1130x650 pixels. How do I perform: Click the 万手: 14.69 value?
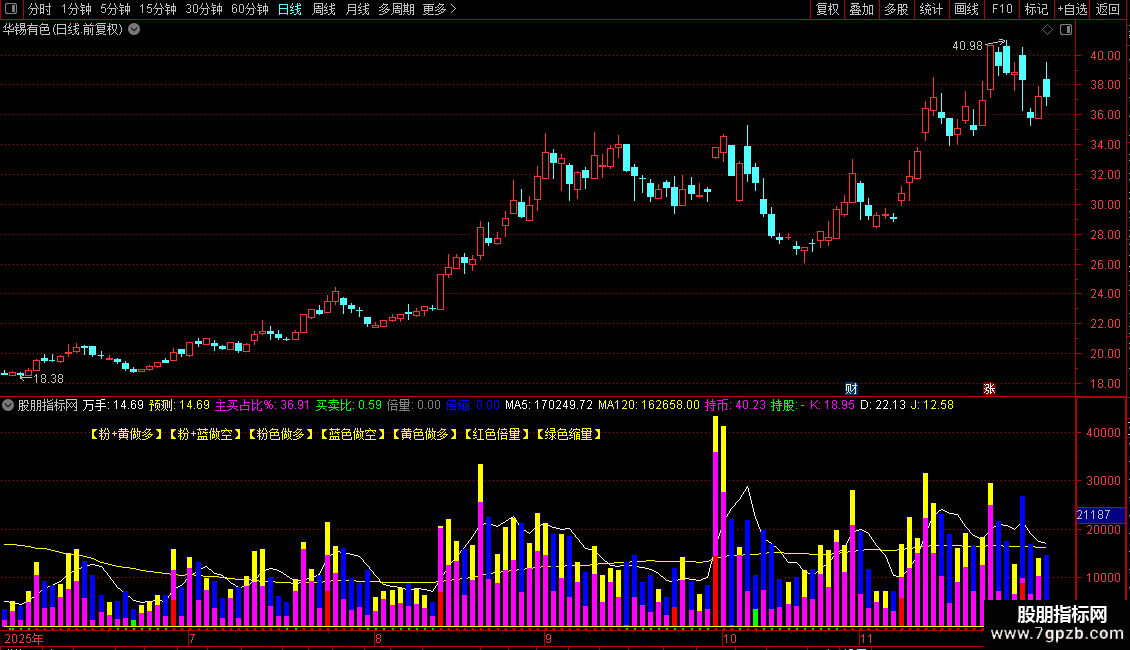point(113,405)
